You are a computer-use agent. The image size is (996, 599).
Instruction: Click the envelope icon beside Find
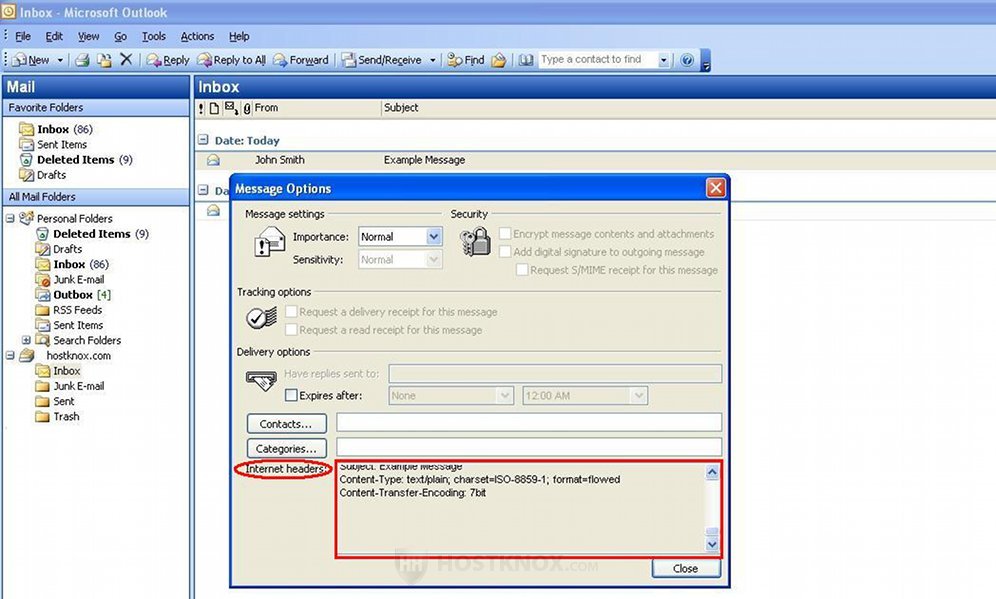click(499, 60)
